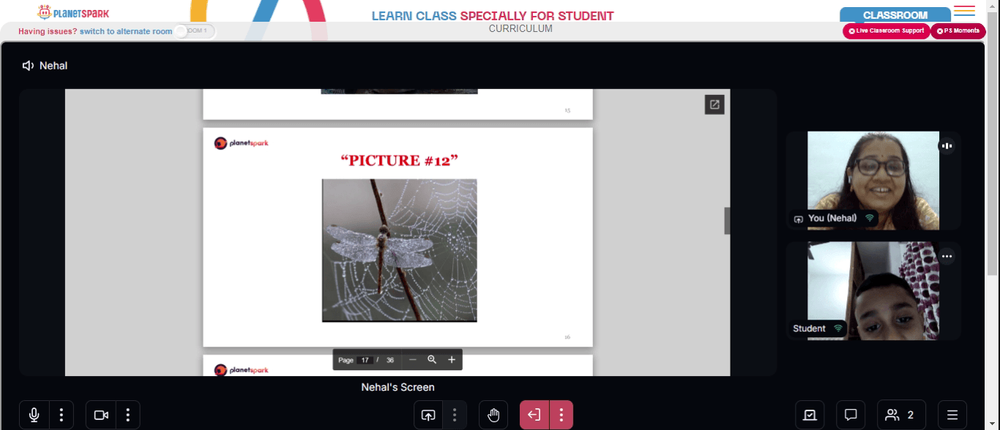Screen dimensions: 1000x430
Task: Click the PlanetSpark logo
Action: point(73,12)
